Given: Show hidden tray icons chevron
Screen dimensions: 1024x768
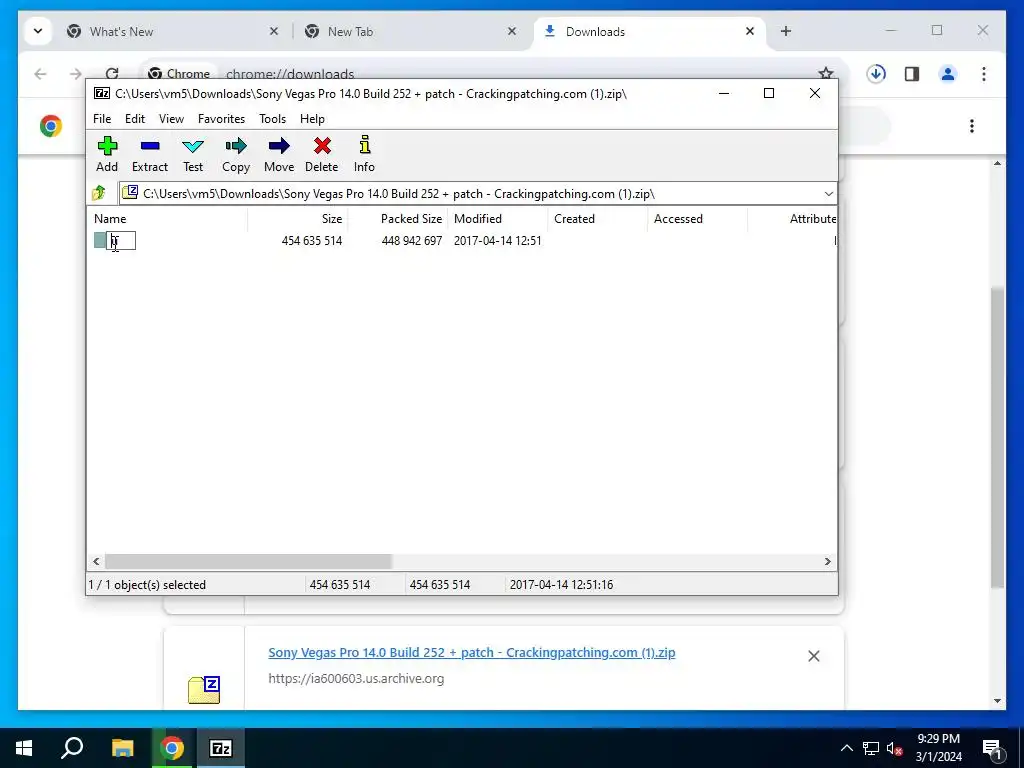Looking at the screenshot, I should click(x=846, y=748).
